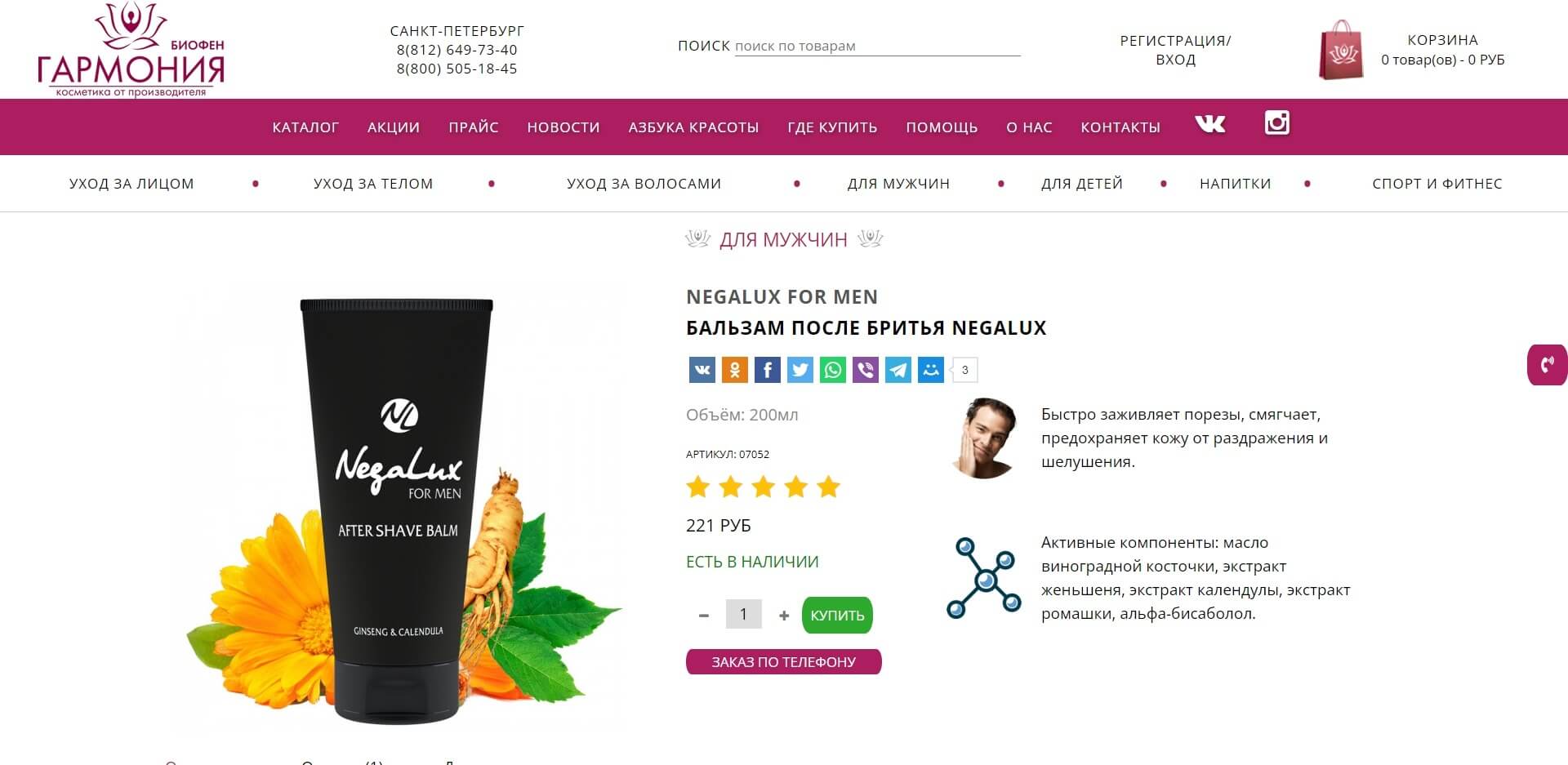Open the КАТАЛОГ menu item
Screen dimensions: 1568x765
click(x=305, y=127)
